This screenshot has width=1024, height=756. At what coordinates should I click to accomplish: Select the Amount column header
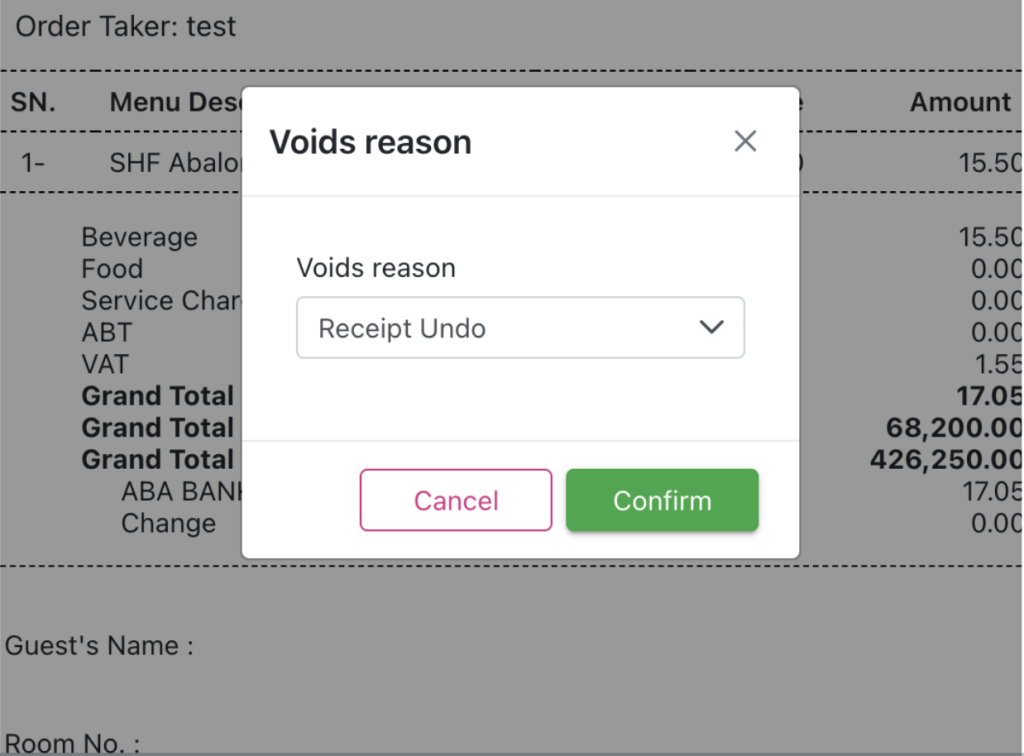(960, 102)
